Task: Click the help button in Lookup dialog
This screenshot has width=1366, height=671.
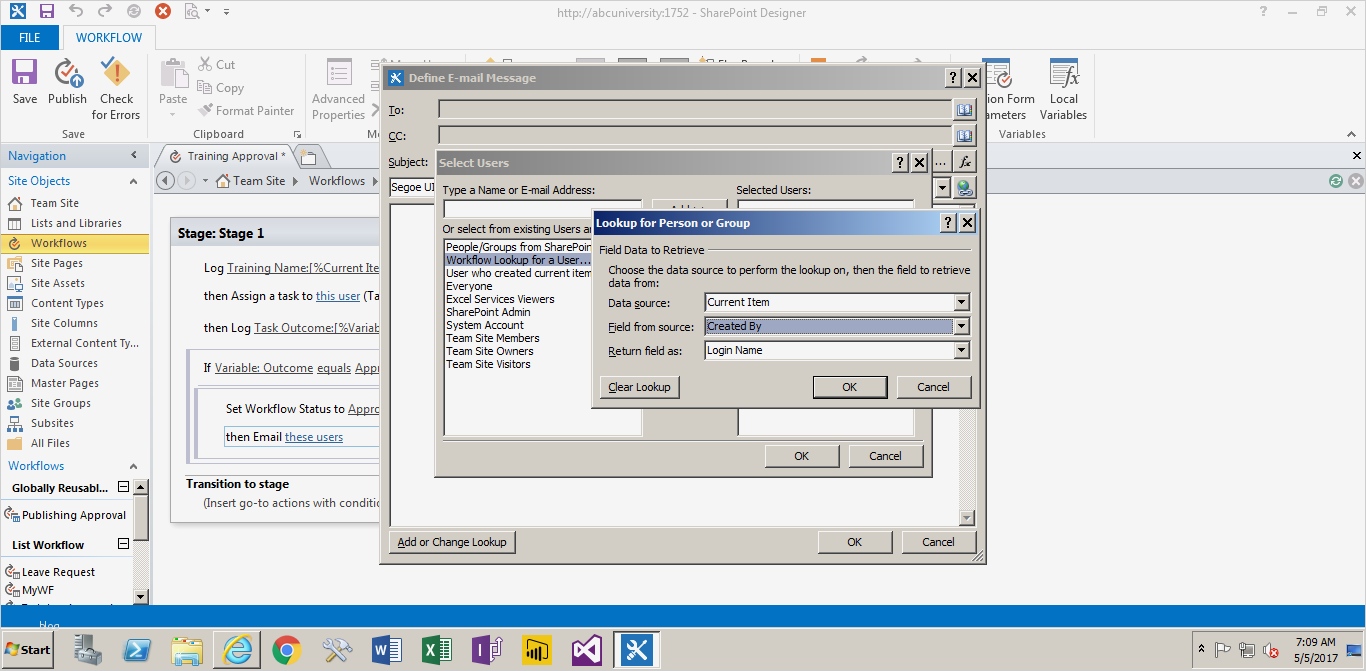Action: pos(949,223)
